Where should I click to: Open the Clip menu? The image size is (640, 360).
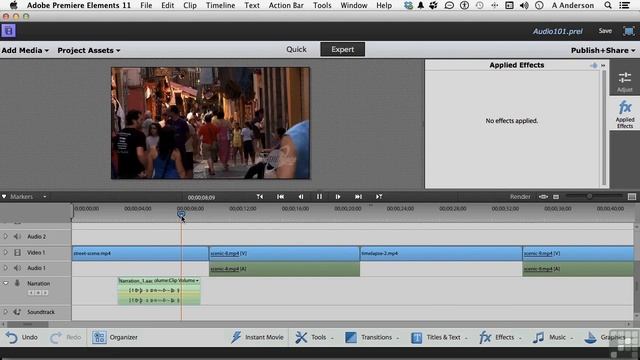click(190, 5)
